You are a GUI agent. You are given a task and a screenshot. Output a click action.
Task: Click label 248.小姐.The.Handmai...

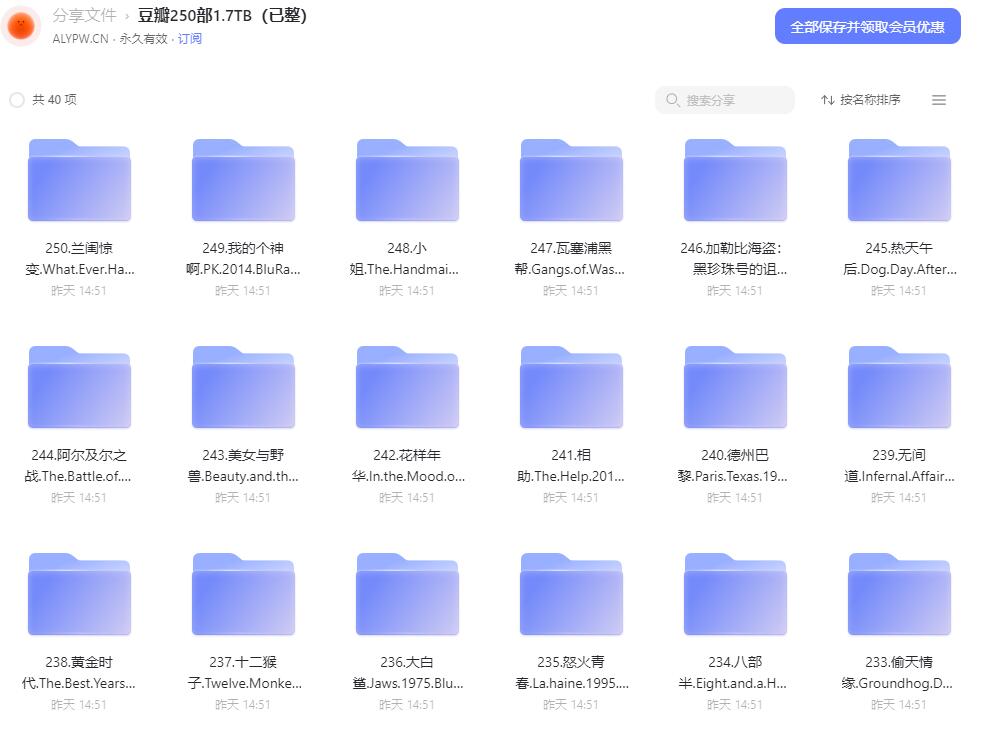pyautogui.click(x=404, y=259)
